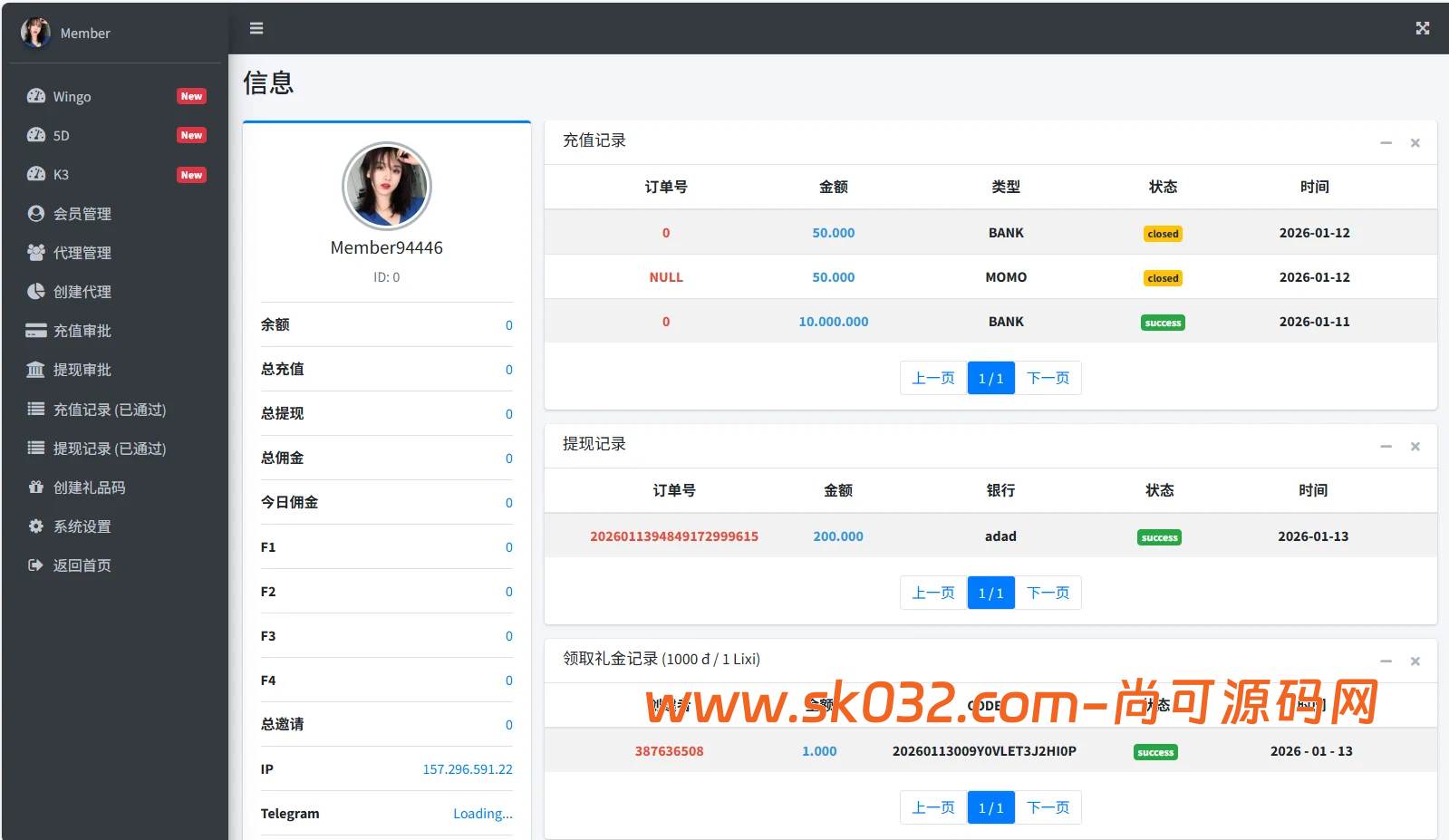
Task: Close the 充值记录 panel
Action: click(x=1415, y=143)
